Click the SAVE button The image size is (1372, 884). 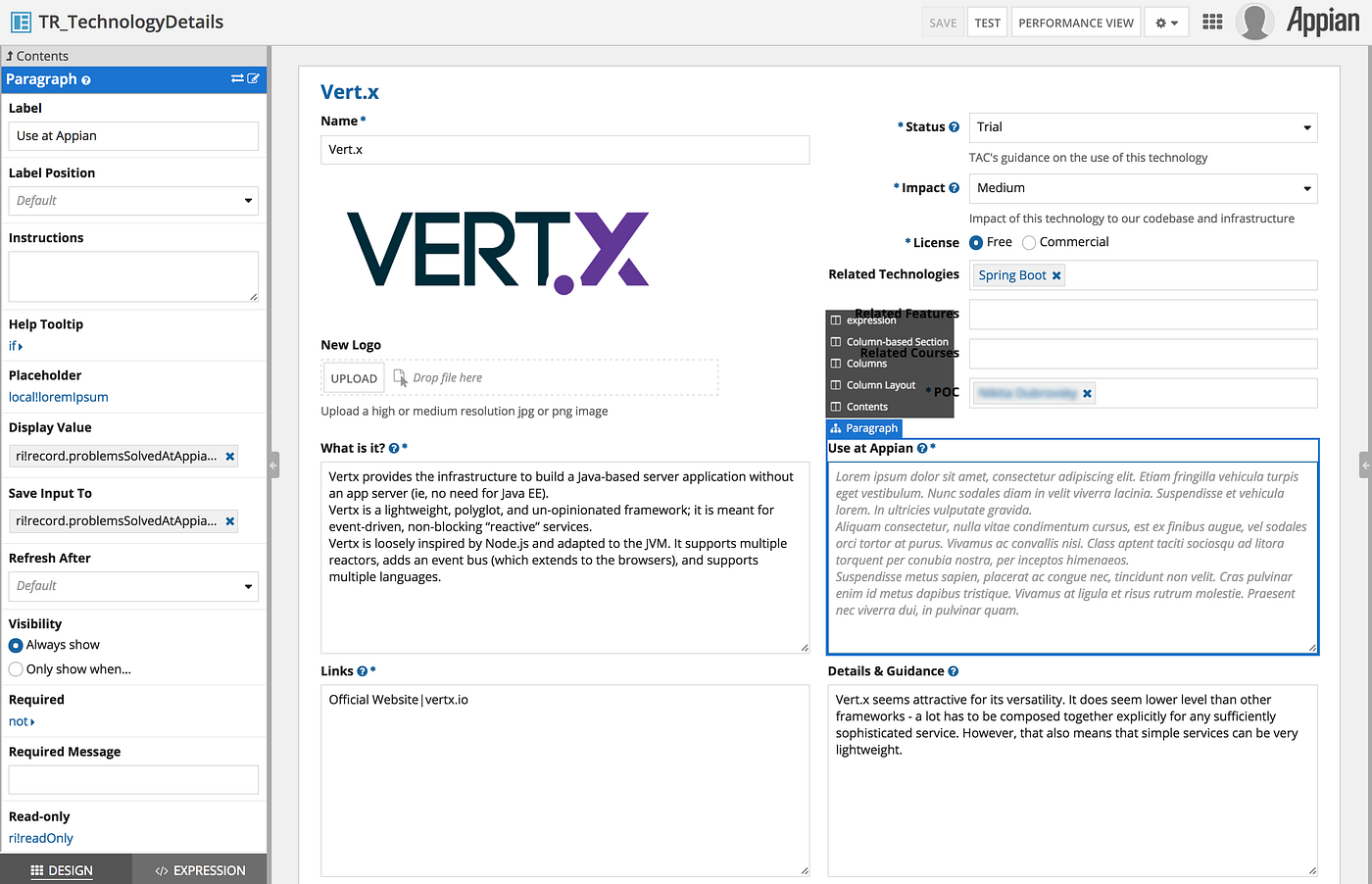click(943, 23)
